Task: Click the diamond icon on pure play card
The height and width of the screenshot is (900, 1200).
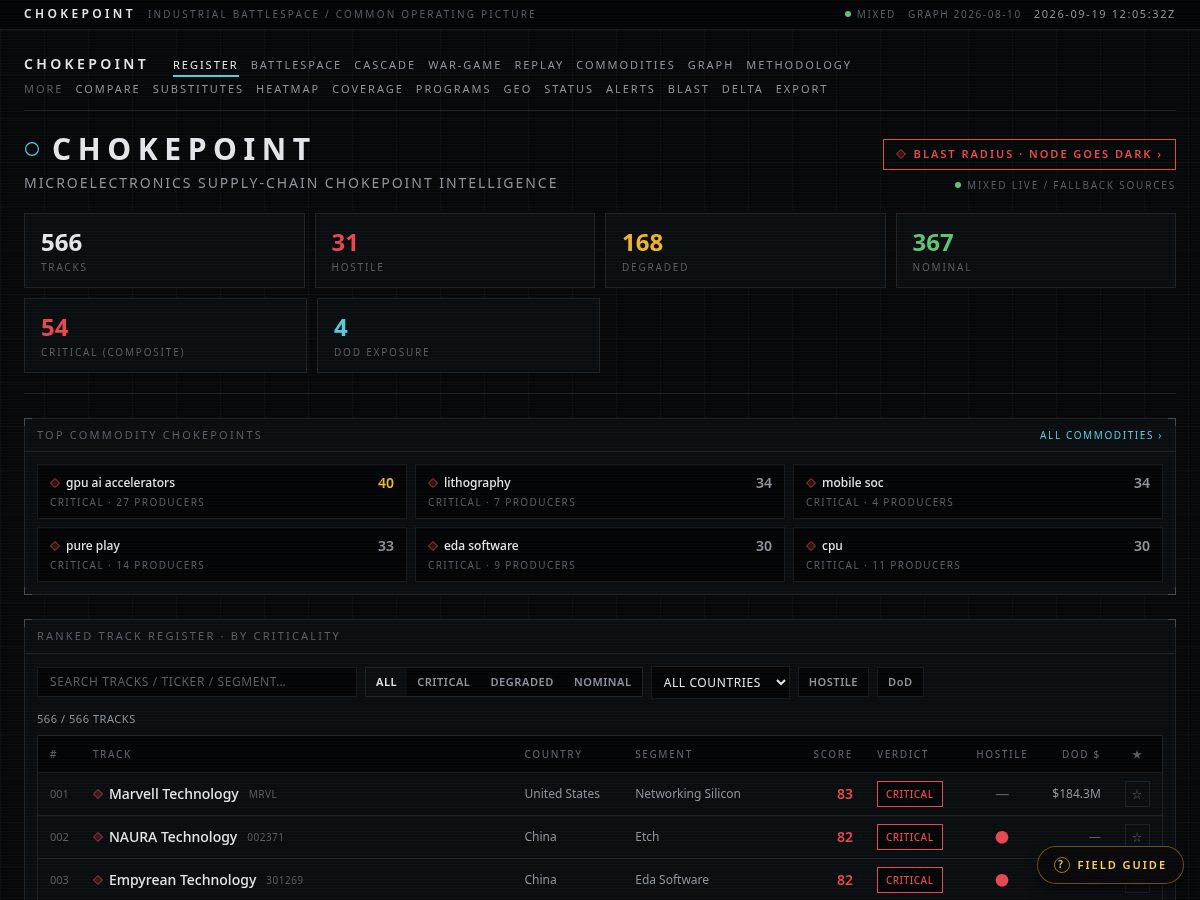Action: coord(55,546)
